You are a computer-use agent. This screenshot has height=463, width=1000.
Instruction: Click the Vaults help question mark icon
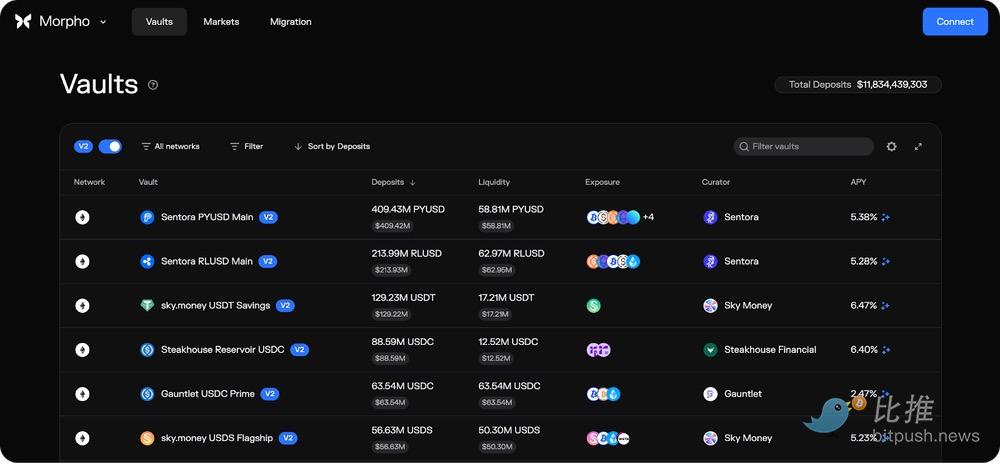pyautogui.click(x=153, y=85)
